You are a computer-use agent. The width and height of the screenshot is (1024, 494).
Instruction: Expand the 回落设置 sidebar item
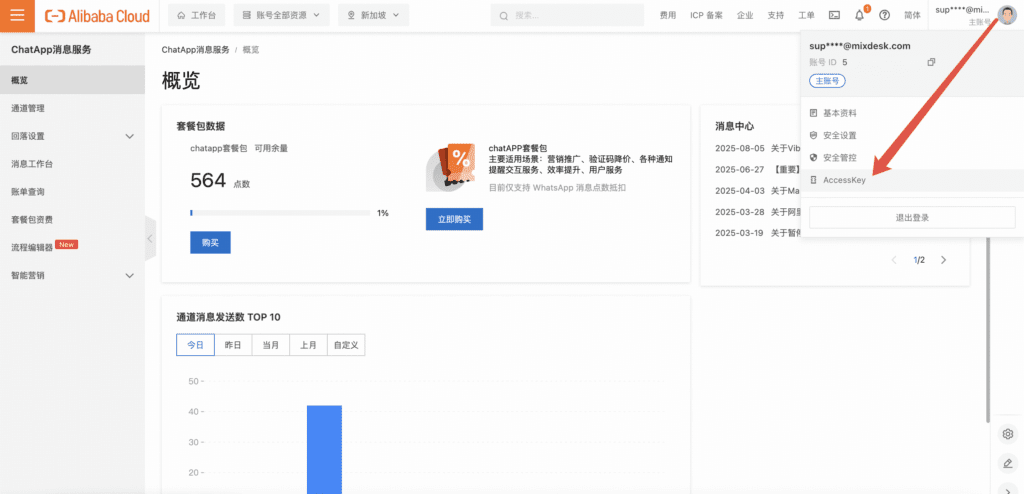pyautogui.click(x=129, y=136)
